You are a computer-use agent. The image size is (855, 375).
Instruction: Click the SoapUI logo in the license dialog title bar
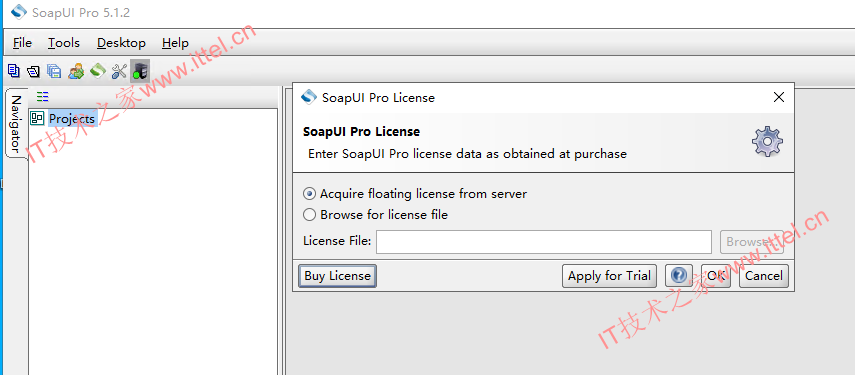click(x=309, y=97)
